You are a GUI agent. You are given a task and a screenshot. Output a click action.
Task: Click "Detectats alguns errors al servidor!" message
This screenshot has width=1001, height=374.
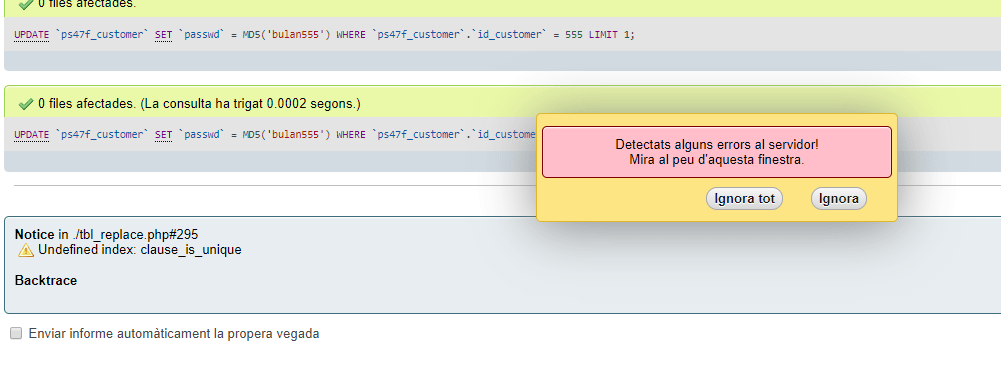[717, 145]
